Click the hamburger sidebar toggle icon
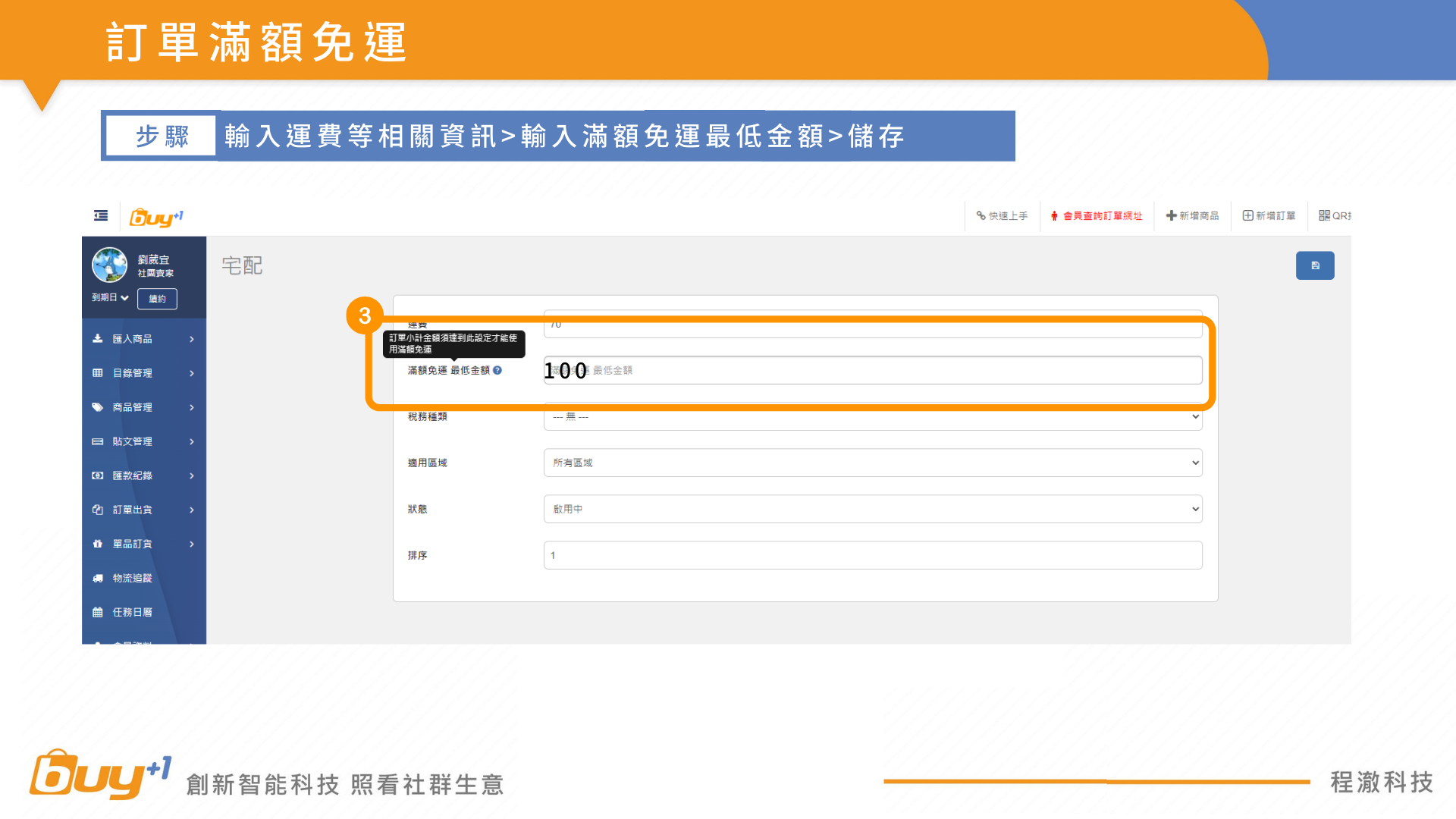This screenshot has width=1456, height=819. (x=101, y=216)
